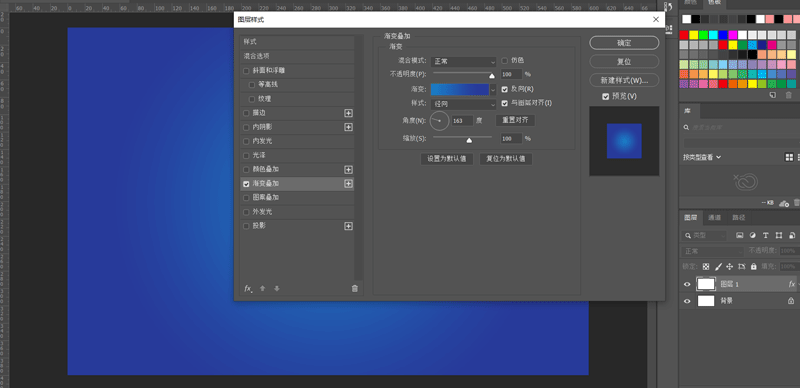
Task: Lock transparent pixels in Layers panel
Action: [x=706, y=266]
